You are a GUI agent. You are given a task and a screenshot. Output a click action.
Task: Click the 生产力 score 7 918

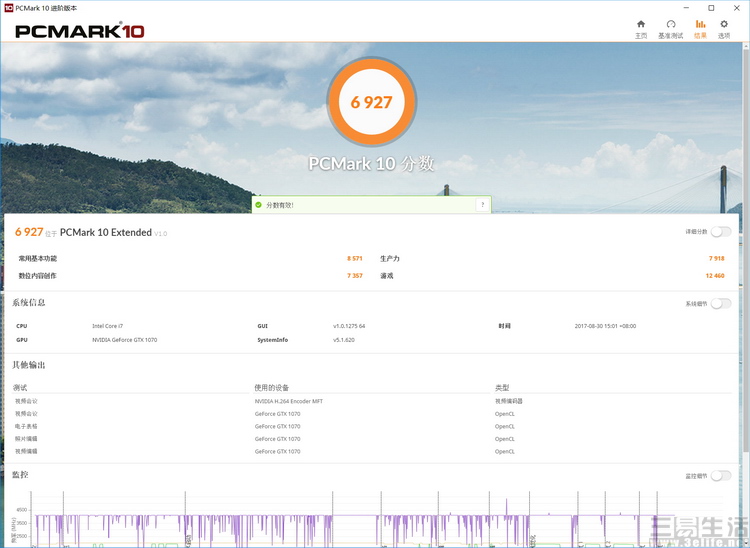pos(716,259)
